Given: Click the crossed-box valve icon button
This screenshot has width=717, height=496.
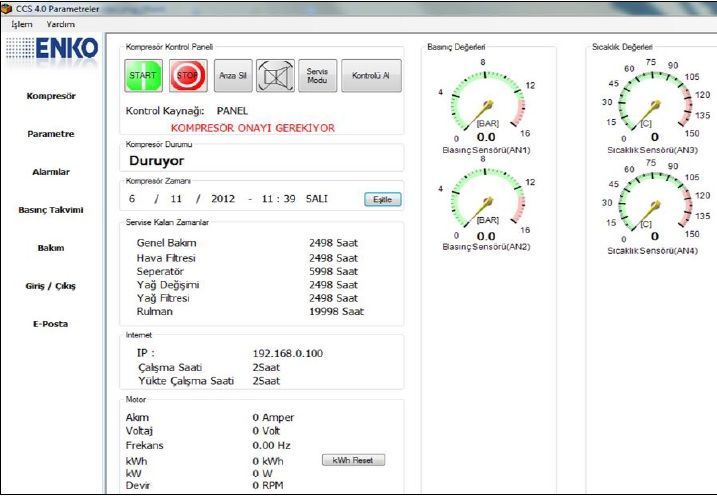Looking at the screenshot, I should [274, 75].
